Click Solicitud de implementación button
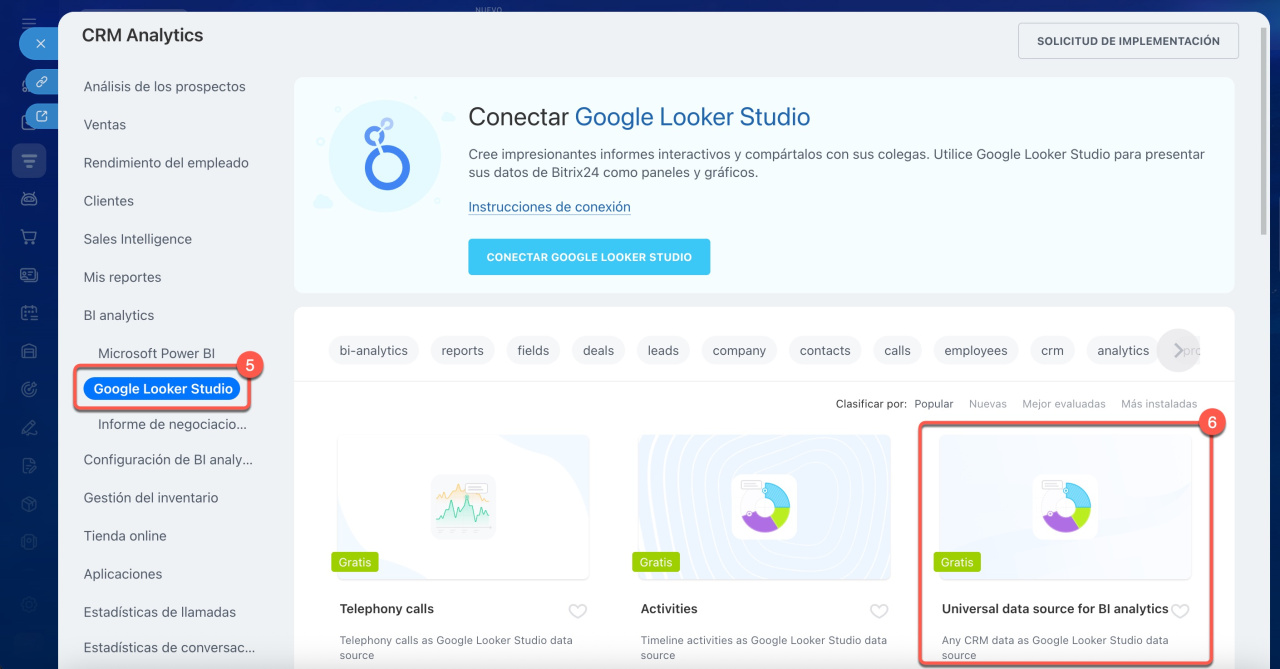This screenshot has height=669, width=1280. pyautogui.click(x=1128, y=41)
